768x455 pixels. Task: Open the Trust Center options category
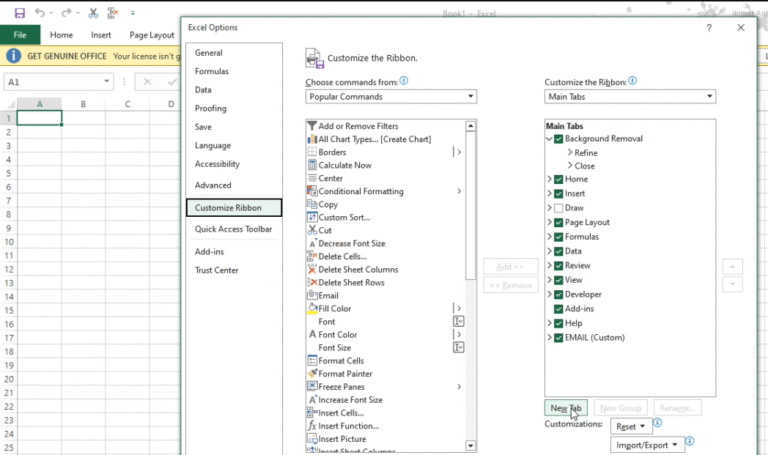click(x=234, y=270)
